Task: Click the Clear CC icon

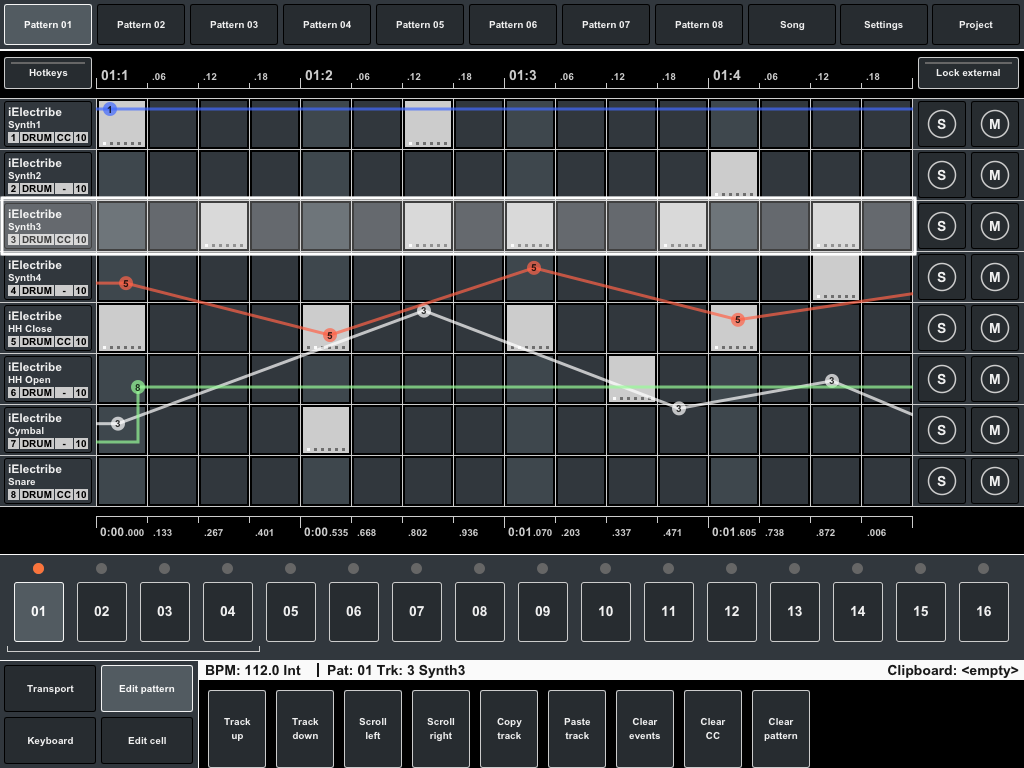Action: (x=712, y=728)
